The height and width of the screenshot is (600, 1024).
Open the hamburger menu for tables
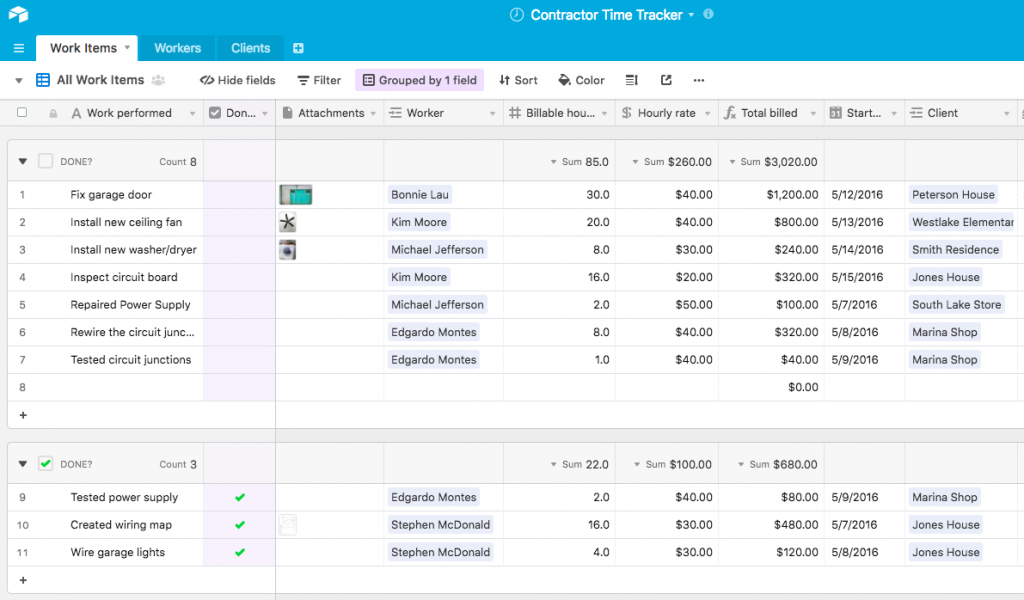pyautogui.click(x=18, y=48)
